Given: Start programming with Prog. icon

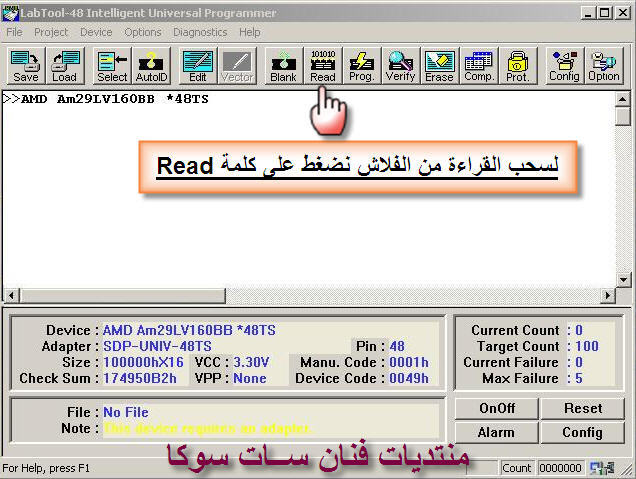Looking at the screenshot, I should pyautogui.click(x=361, y=66).
